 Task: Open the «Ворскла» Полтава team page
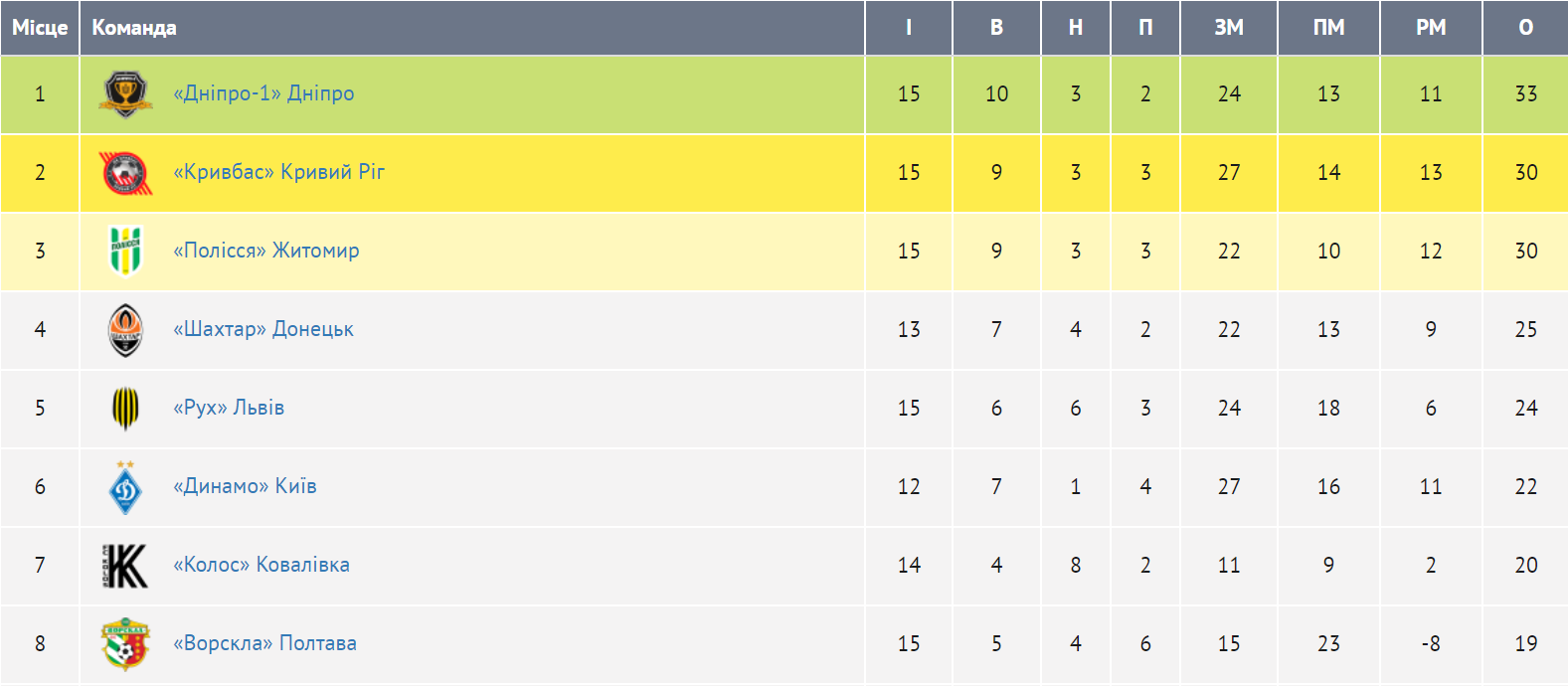(264, 643)
